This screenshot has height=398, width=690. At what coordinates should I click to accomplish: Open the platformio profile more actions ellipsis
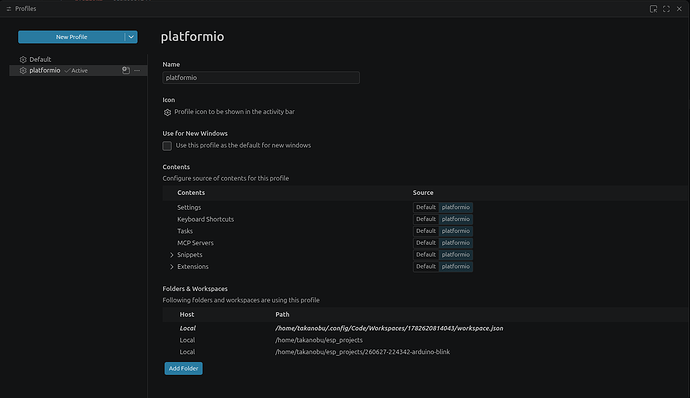coord(137,70)
